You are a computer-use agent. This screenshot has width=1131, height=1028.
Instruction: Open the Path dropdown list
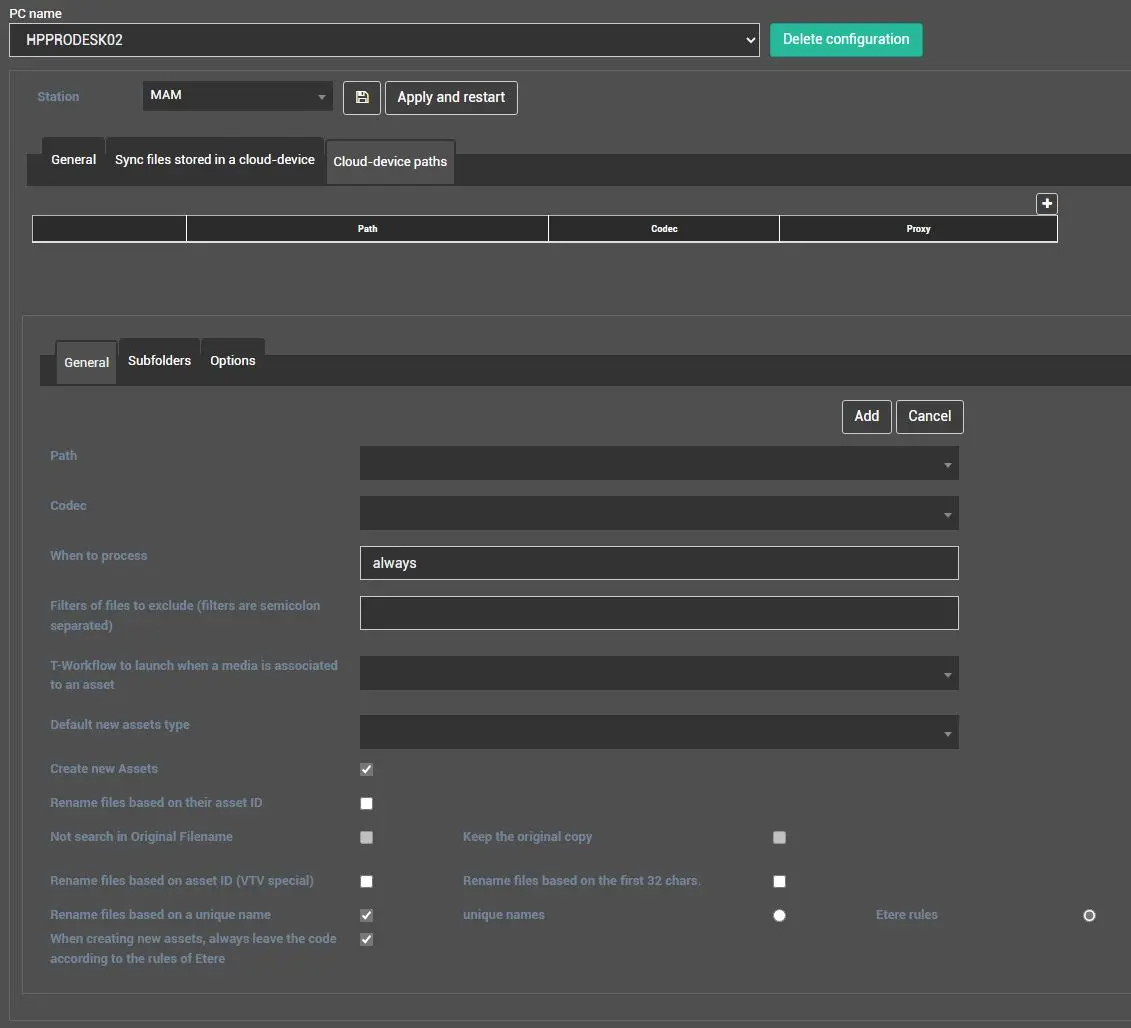(x=658, y=464)
